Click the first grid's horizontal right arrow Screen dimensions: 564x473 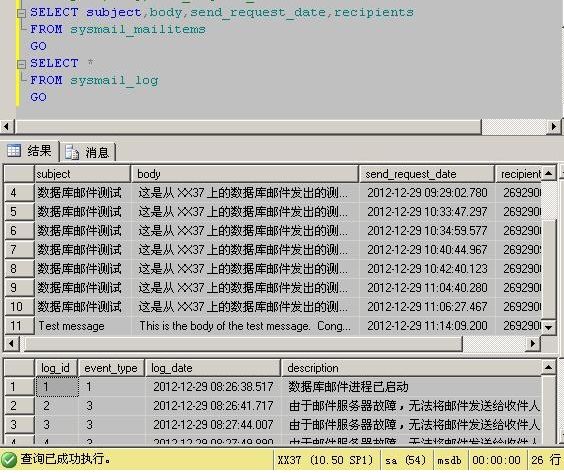533,344
